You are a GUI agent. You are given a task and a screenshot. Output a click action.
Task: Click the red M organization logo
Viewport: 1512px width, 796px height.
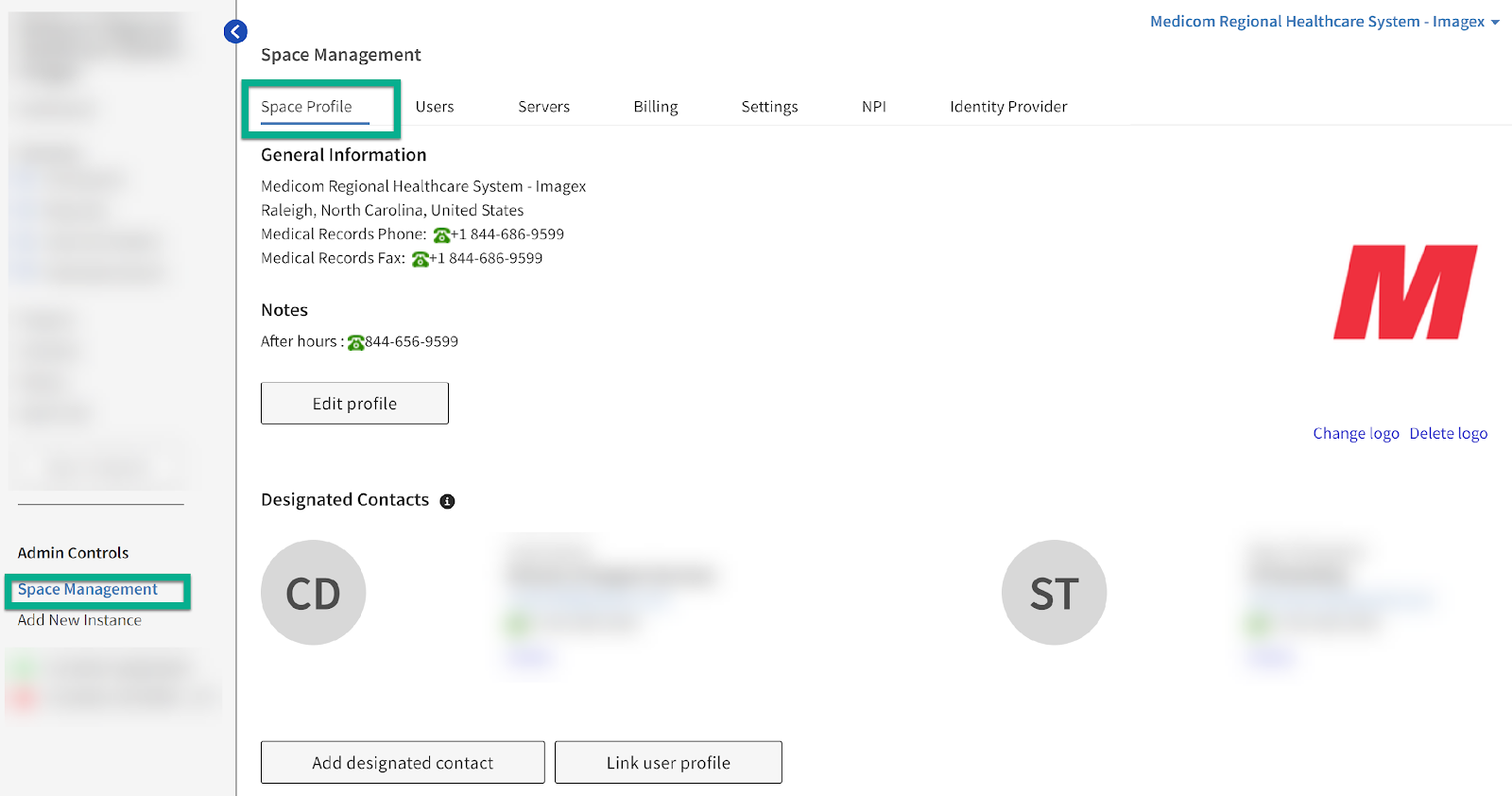click(1405, 292)
